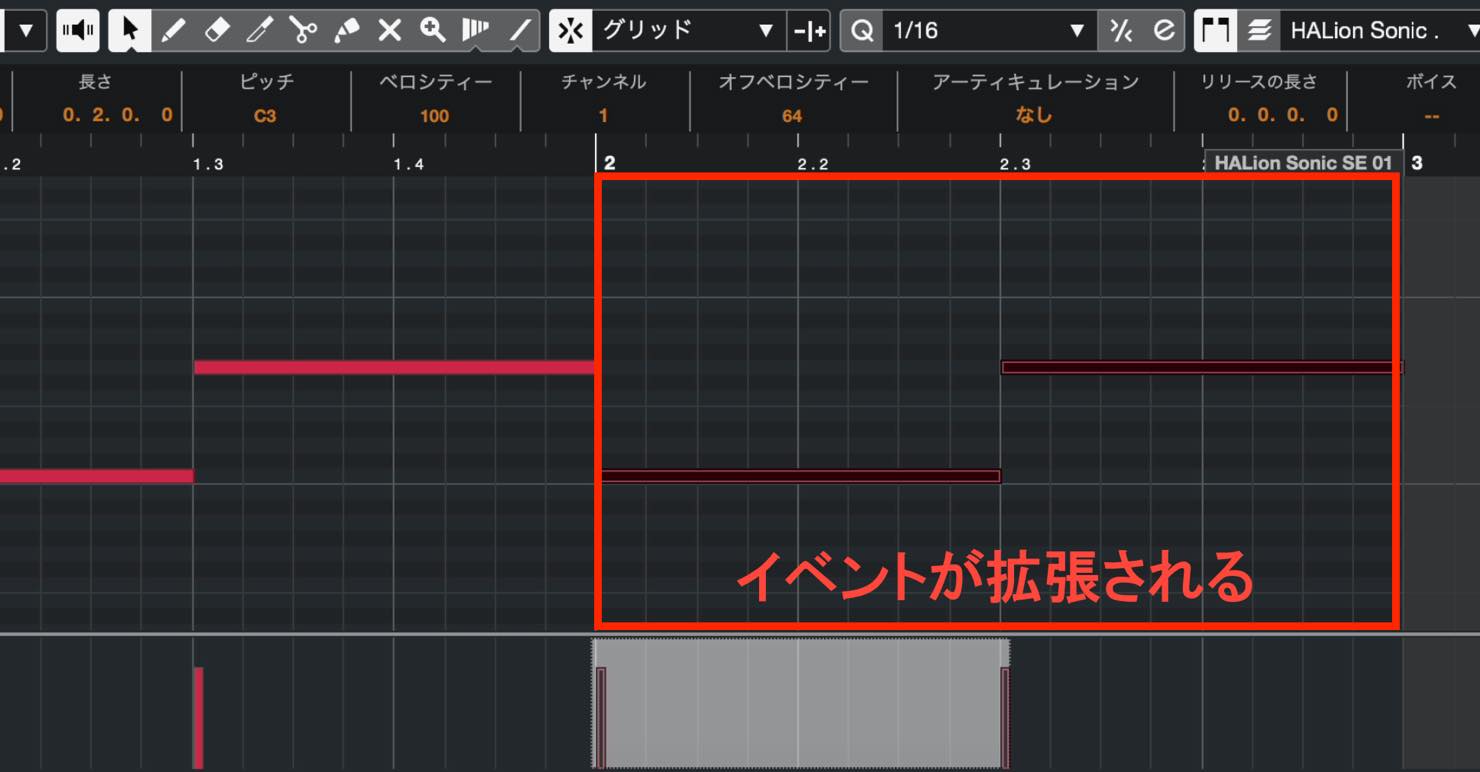Edit the リリースの長さ value 0.0.0.0
This screenshot has height=772, width=1480.
pyautogui.click(x=1283, y=115)
